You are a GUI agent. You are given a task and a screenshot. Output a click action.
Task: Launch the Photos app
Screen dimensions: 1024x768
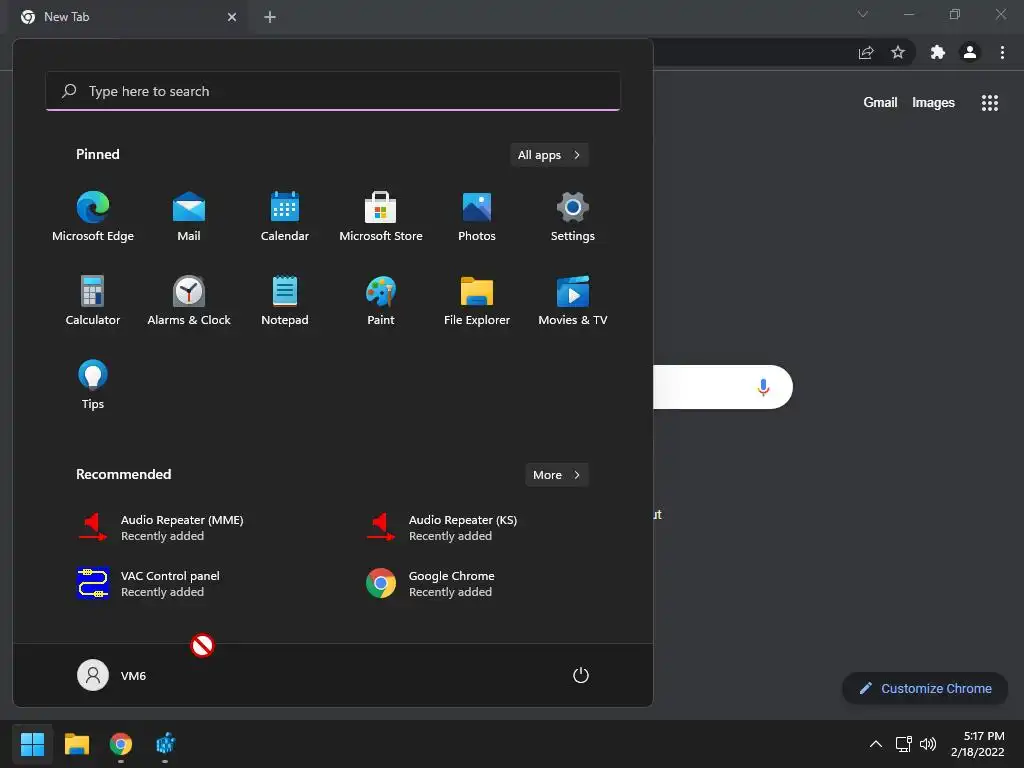pyautogui.click(x=477, y=217)
